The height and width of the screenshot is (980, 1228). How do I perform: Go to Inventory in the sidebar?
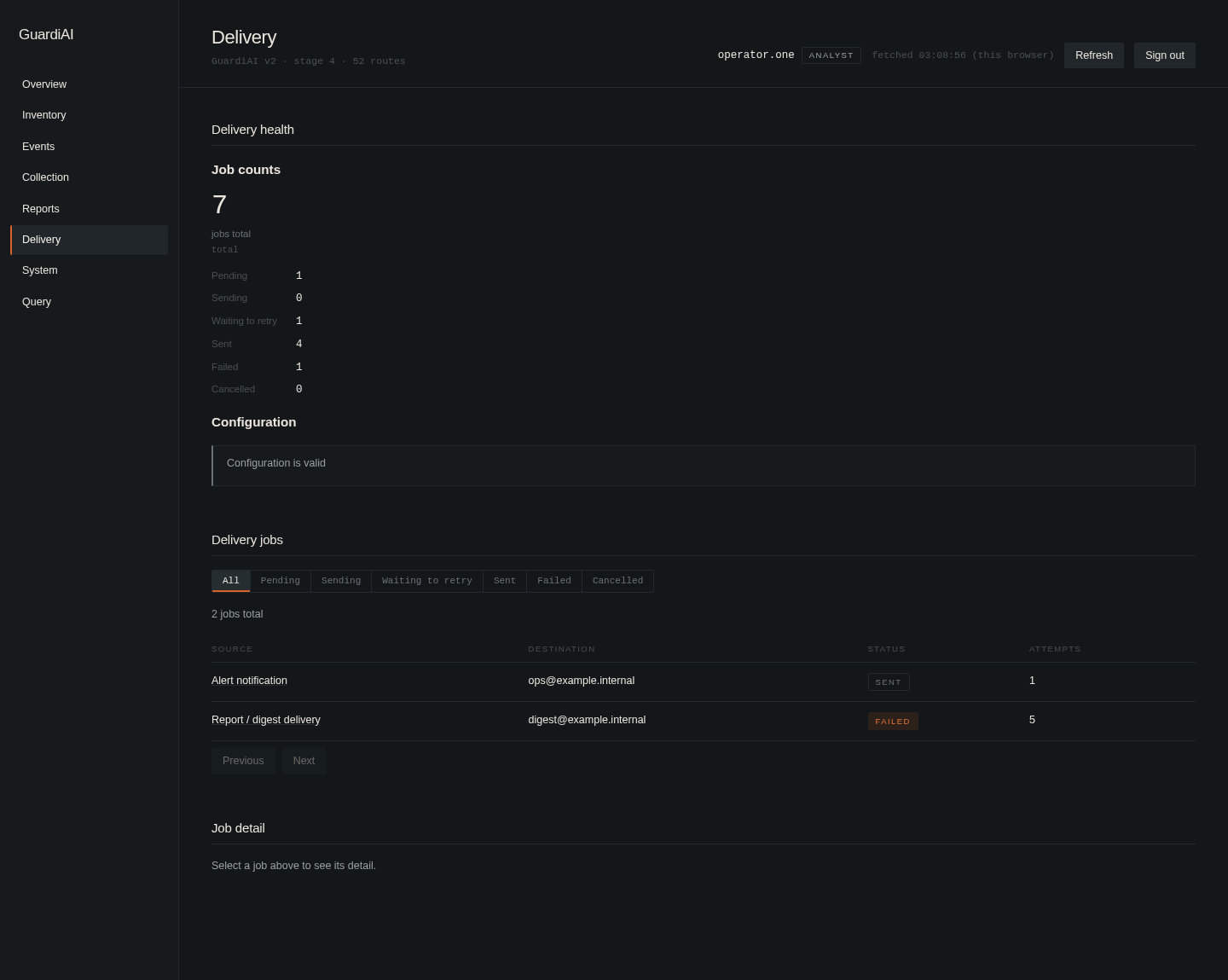point(89,115)
